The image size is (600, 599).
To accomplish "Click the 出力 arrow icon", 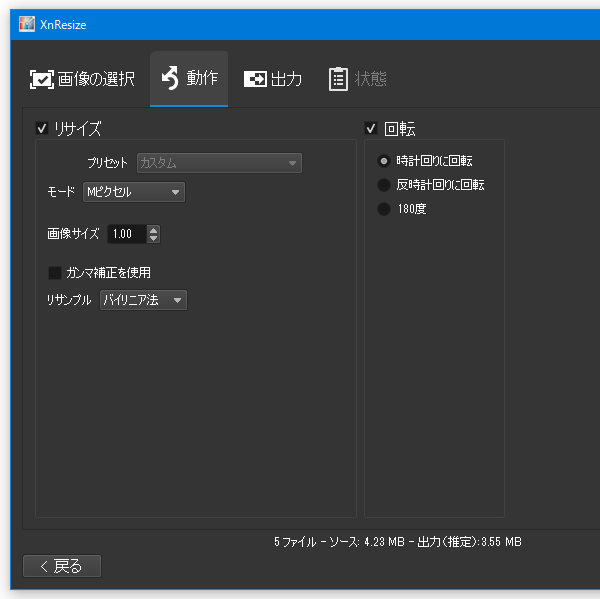I will (255, 79).
